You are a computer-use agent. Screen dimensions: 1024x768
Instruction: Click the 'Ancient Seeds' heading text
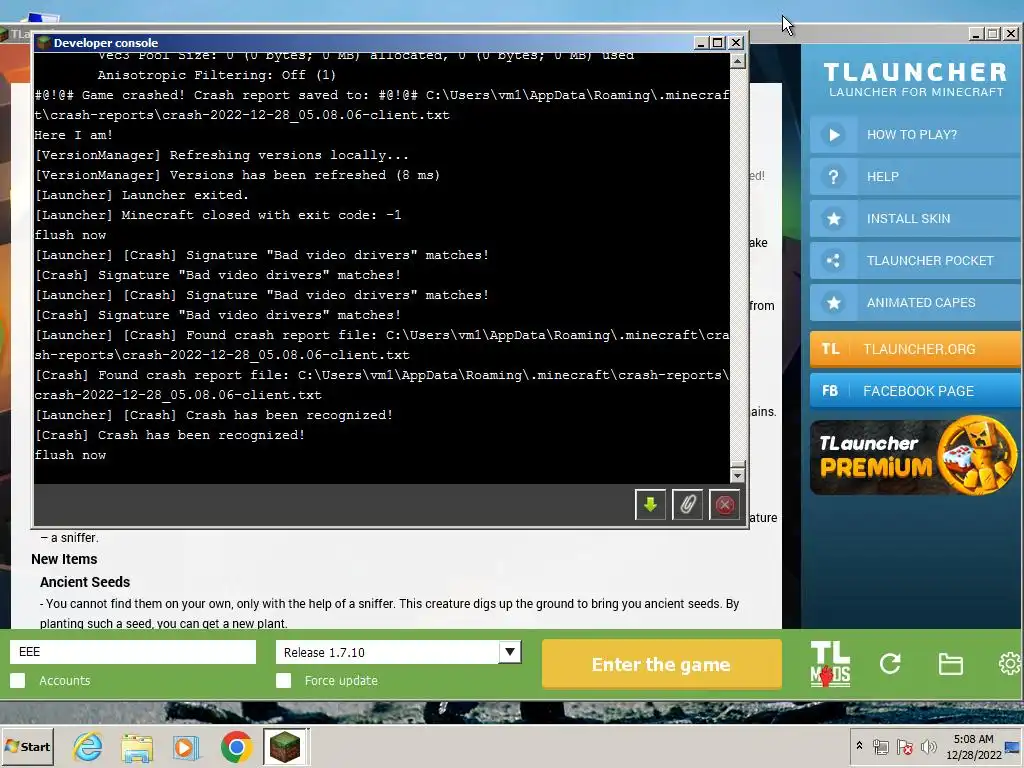[85, 582]
